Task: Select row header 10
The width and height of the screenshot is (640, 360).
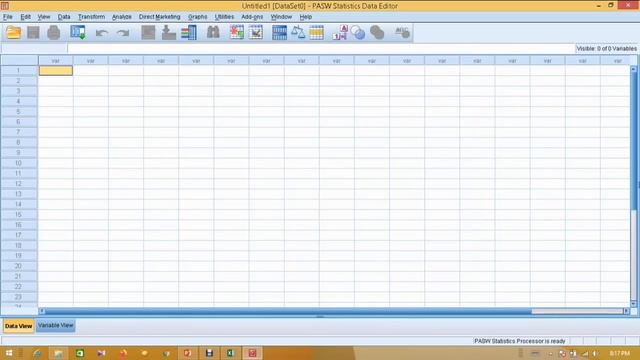Action: click(19, 163)
